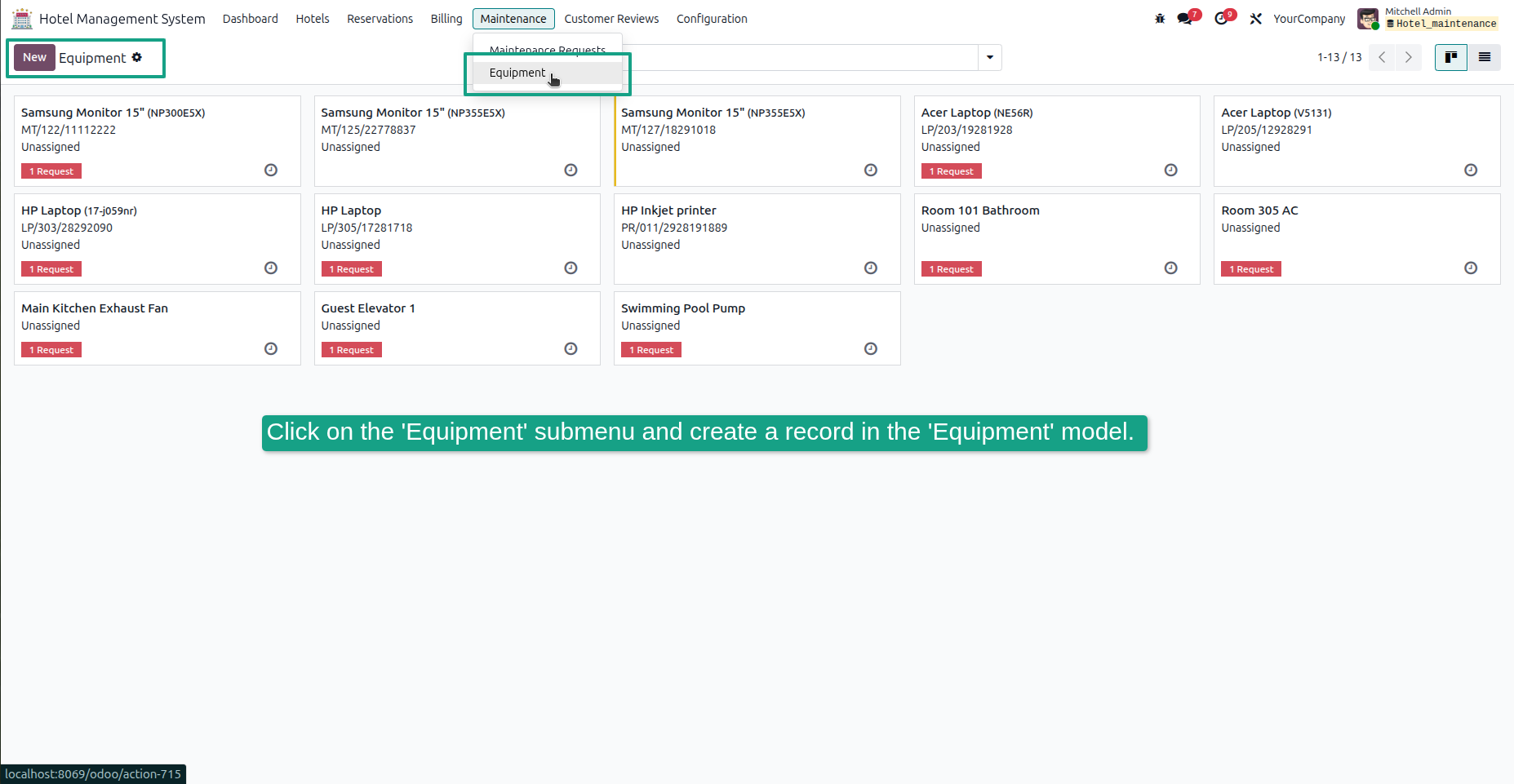Click the New button
Screen dimensions: 1514x784
(x=34, y=57)
